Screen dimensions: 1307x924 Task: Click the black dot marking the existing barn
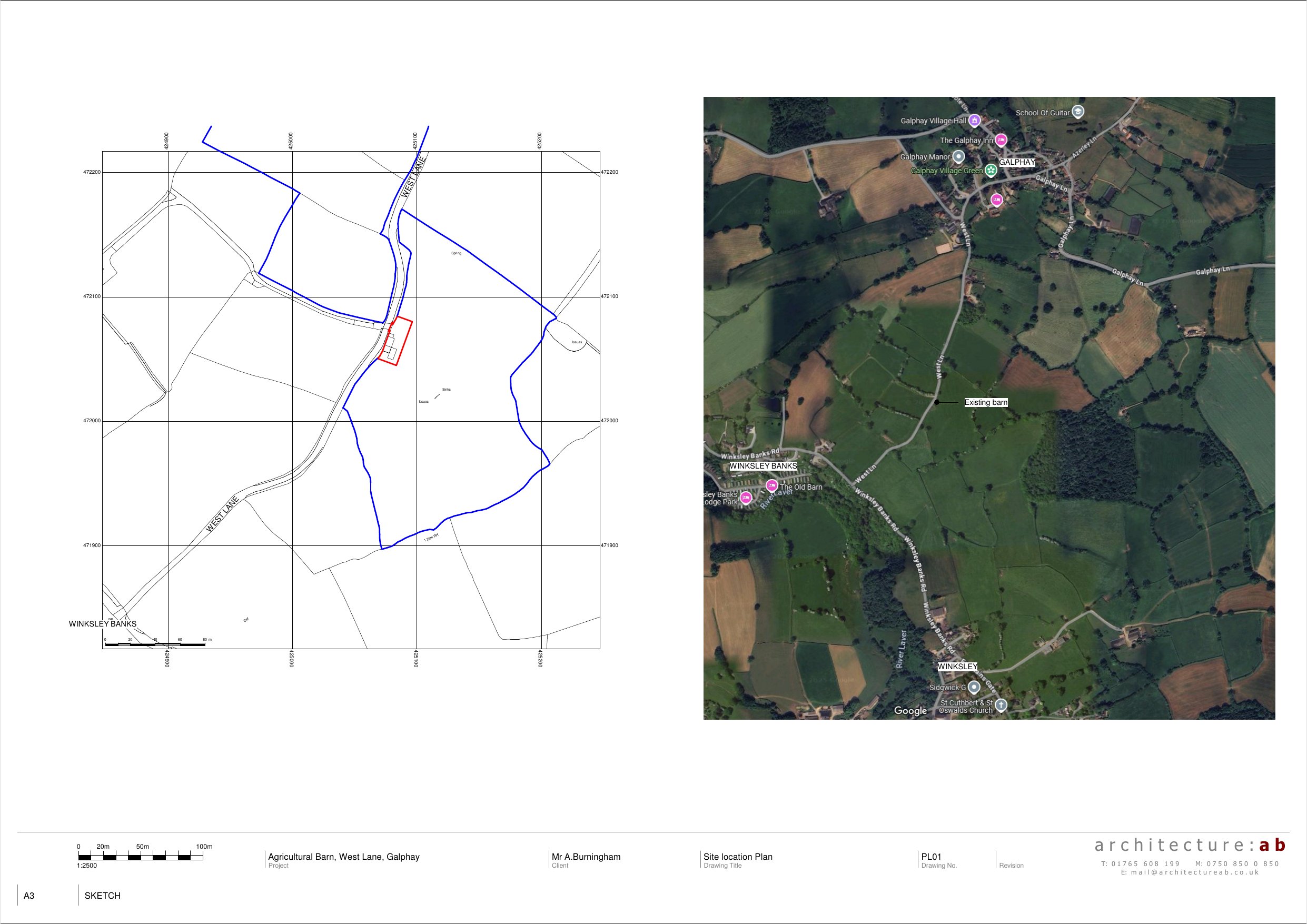[936, 403]
